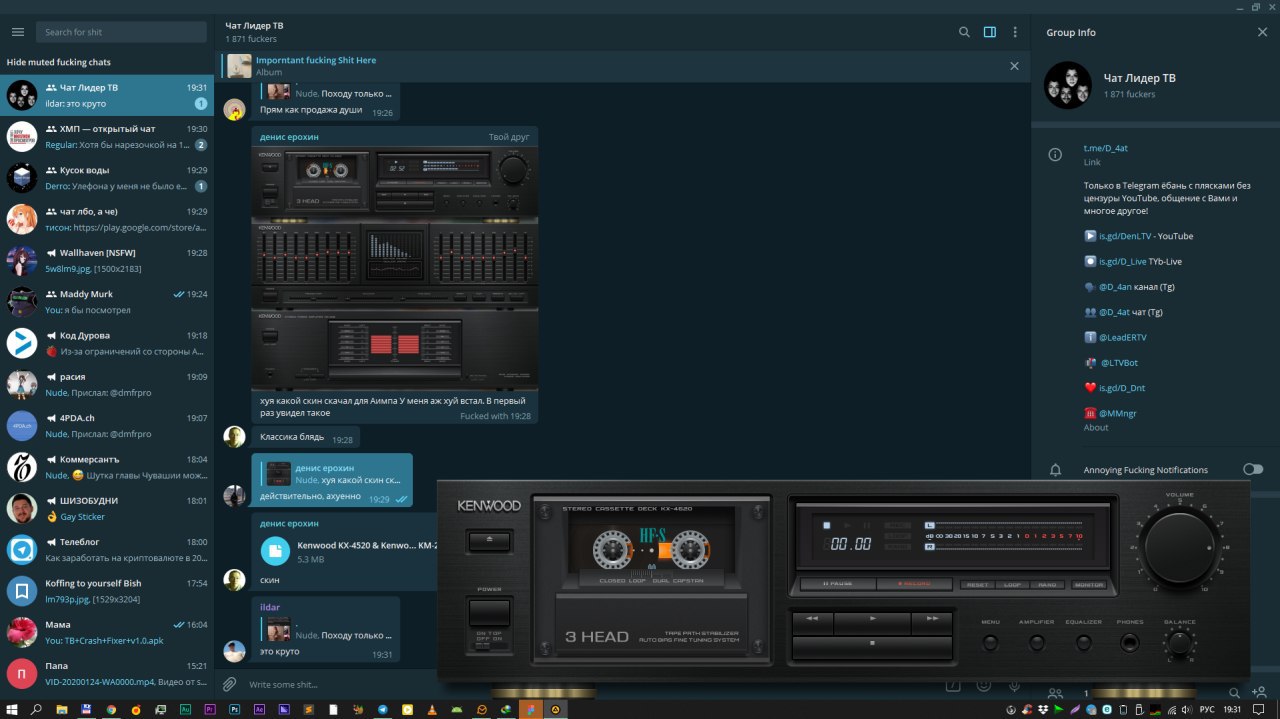Open the Kenwood stereo skin photo

pos(395,267)
